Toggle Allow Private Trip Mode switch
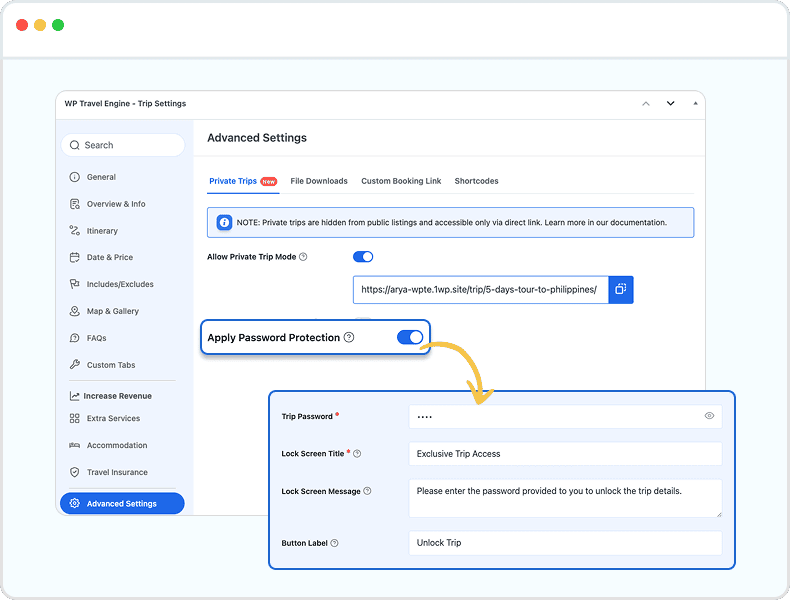This screenshot has height=600, width=790. (x=363, y=257)
